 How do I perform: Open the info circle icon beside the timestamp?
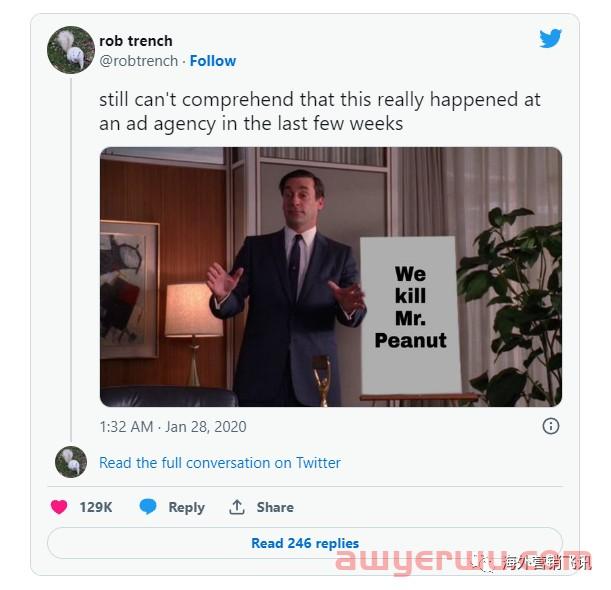(x=550, y=426)
